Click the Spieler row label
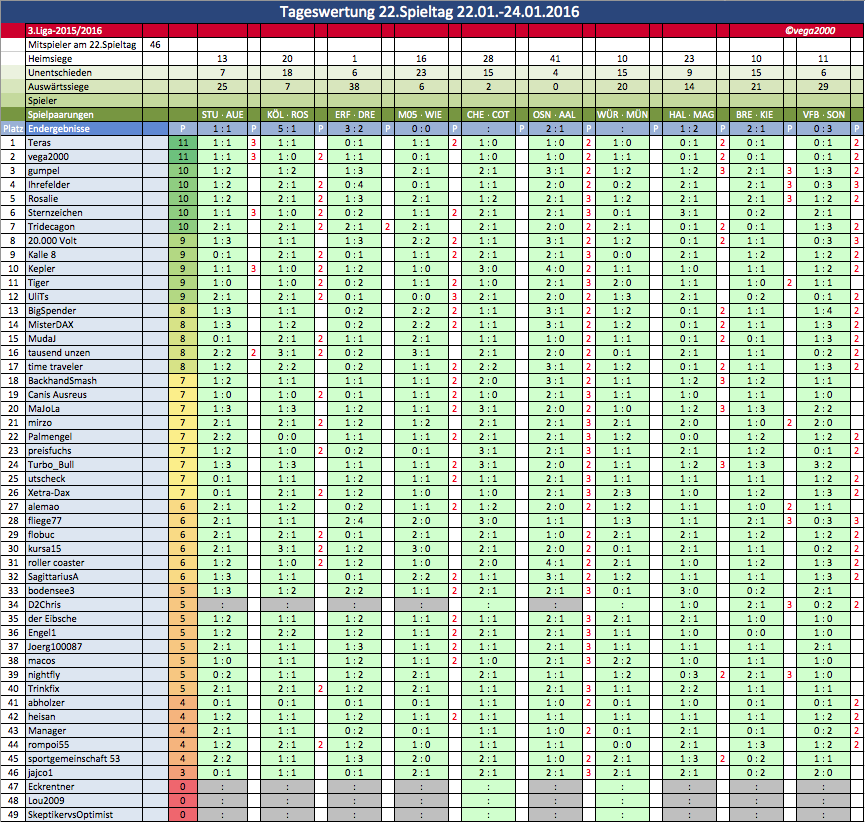The width and height of the screenshot is (865, 822). click(x=42, y=101)
